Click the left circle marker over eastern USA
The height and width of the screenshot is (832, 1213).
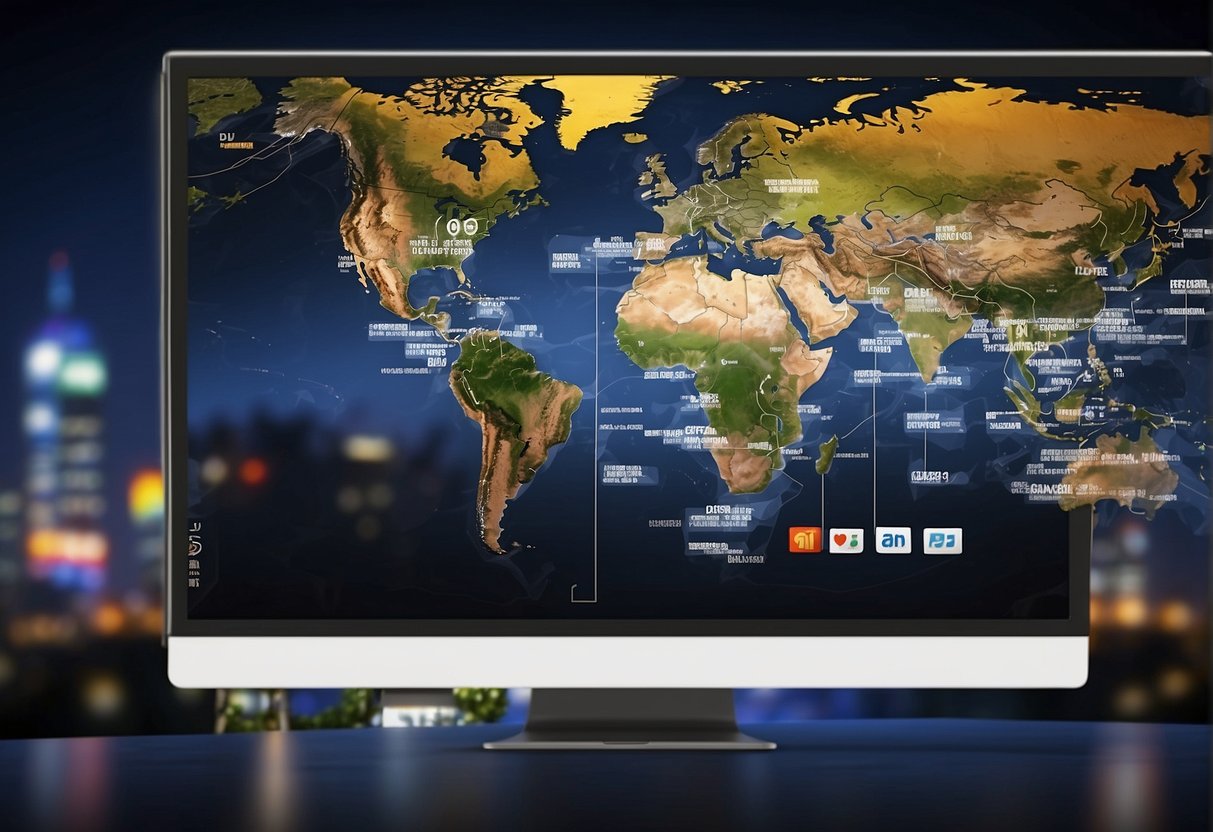(x=453, y=229)
